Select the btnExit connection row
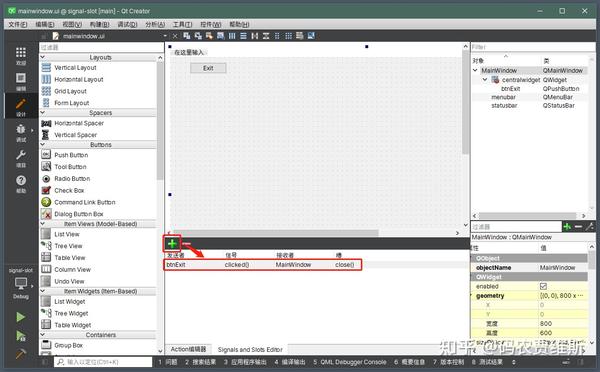This screenshot has height=372, width=600. click(262, 264)
